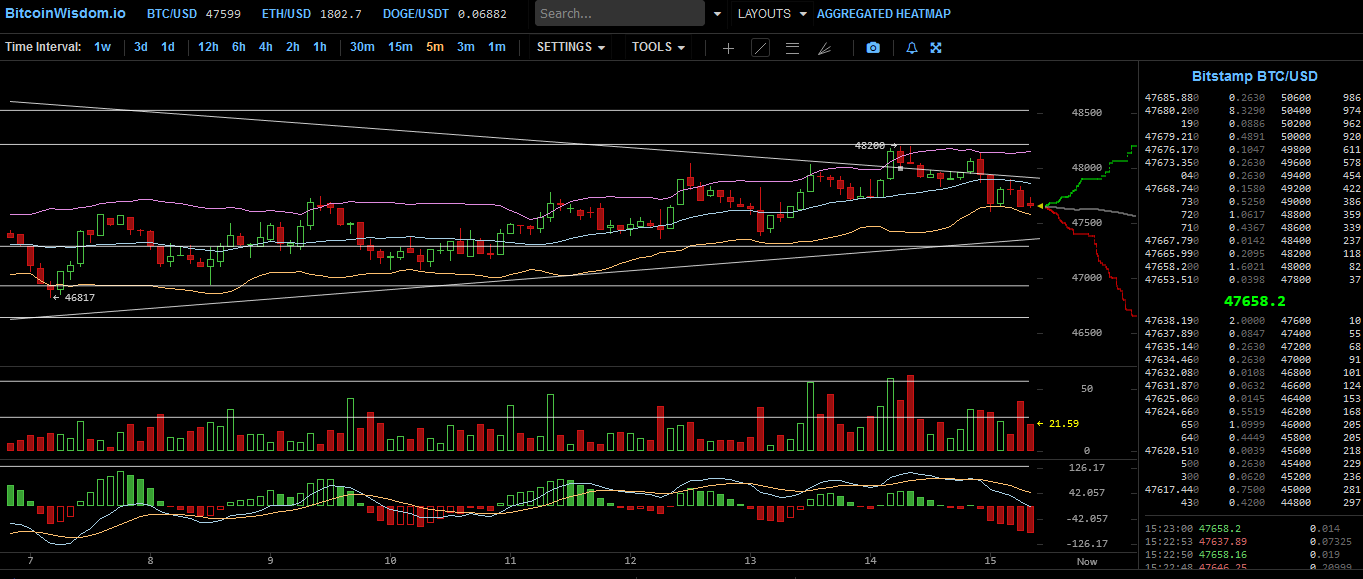
Task: Open the BTC/USD ticker in header
Action: (x=192, y=14)
